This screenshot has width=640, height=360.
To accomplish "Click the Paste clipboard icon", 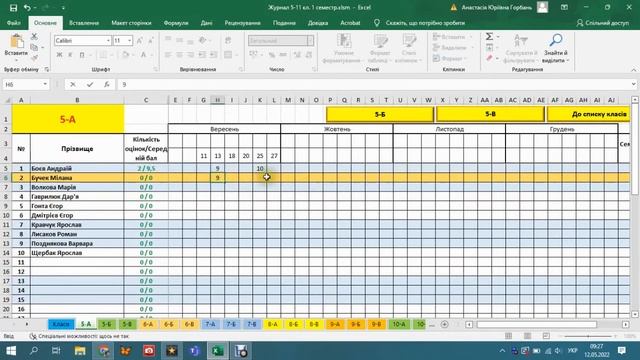I will click(x=16, y=42).
